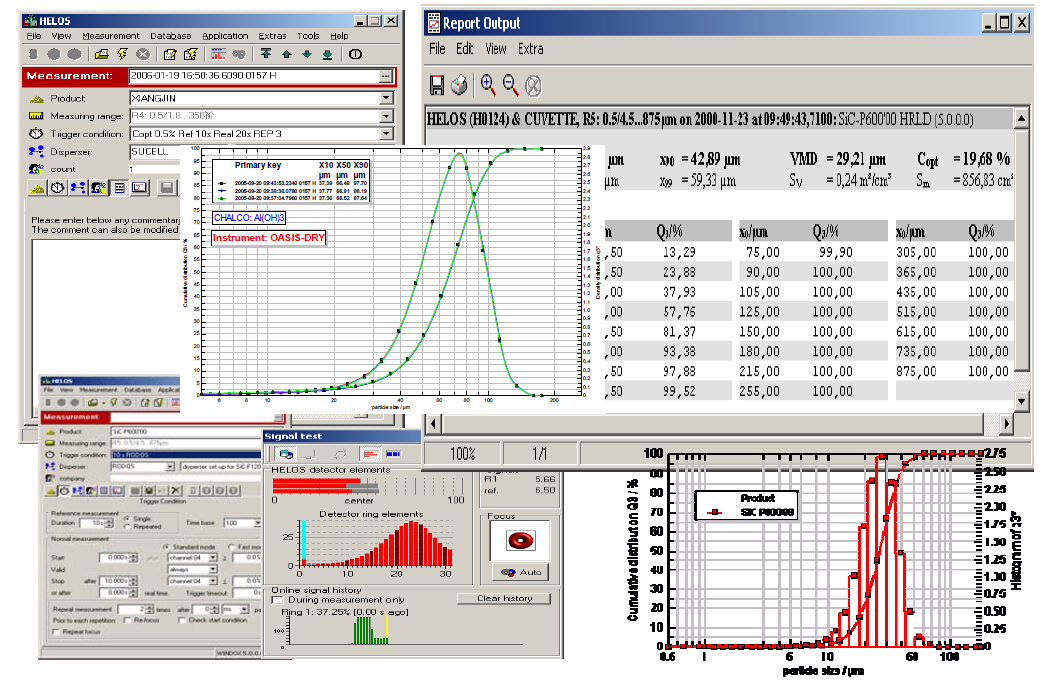Select the Standard mode radio button
Screen dimensions: 1050x692
pos(166,547)
